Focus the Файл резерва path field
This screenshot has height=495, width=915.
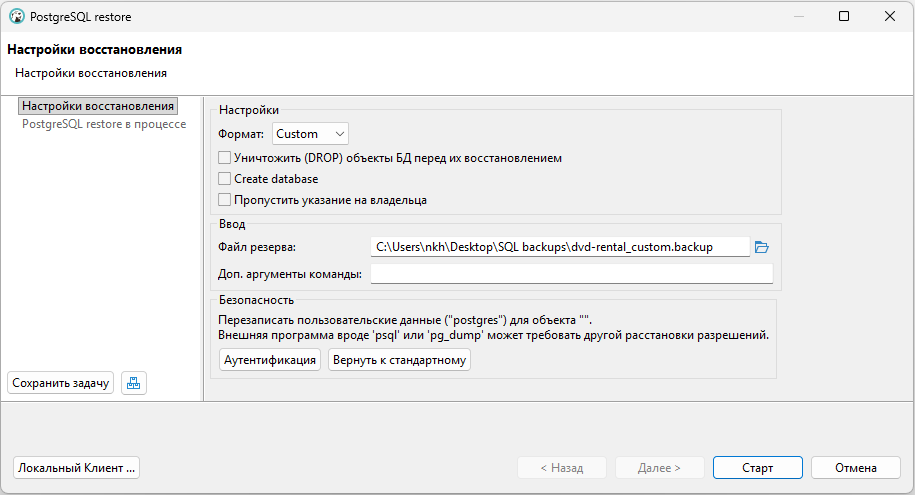click(x=560, y=247)
